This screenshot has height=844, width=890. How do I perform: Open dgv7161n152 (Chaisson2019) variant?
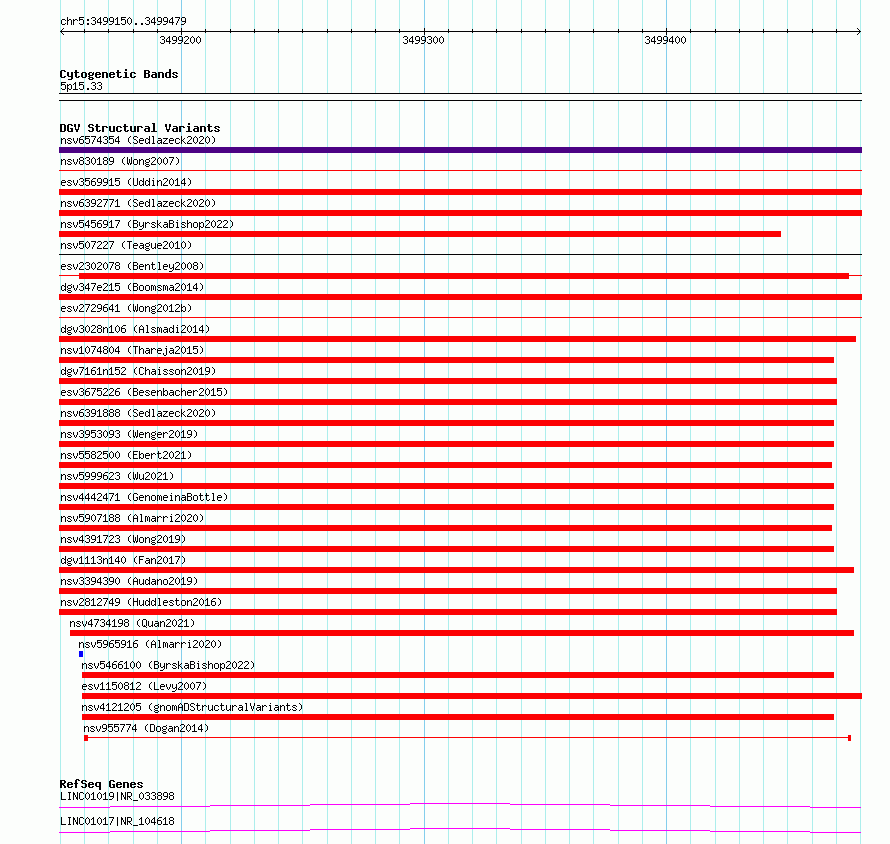coord(138,371)
